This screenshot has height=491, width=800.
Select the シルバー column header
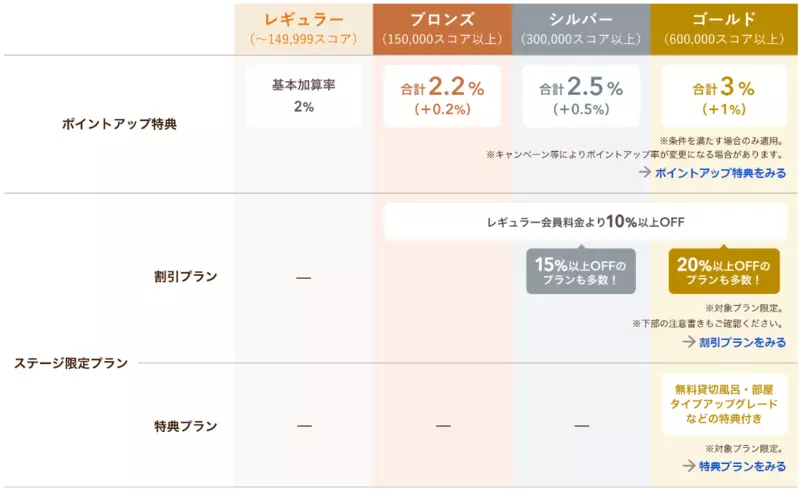click(x=581, y=29)
